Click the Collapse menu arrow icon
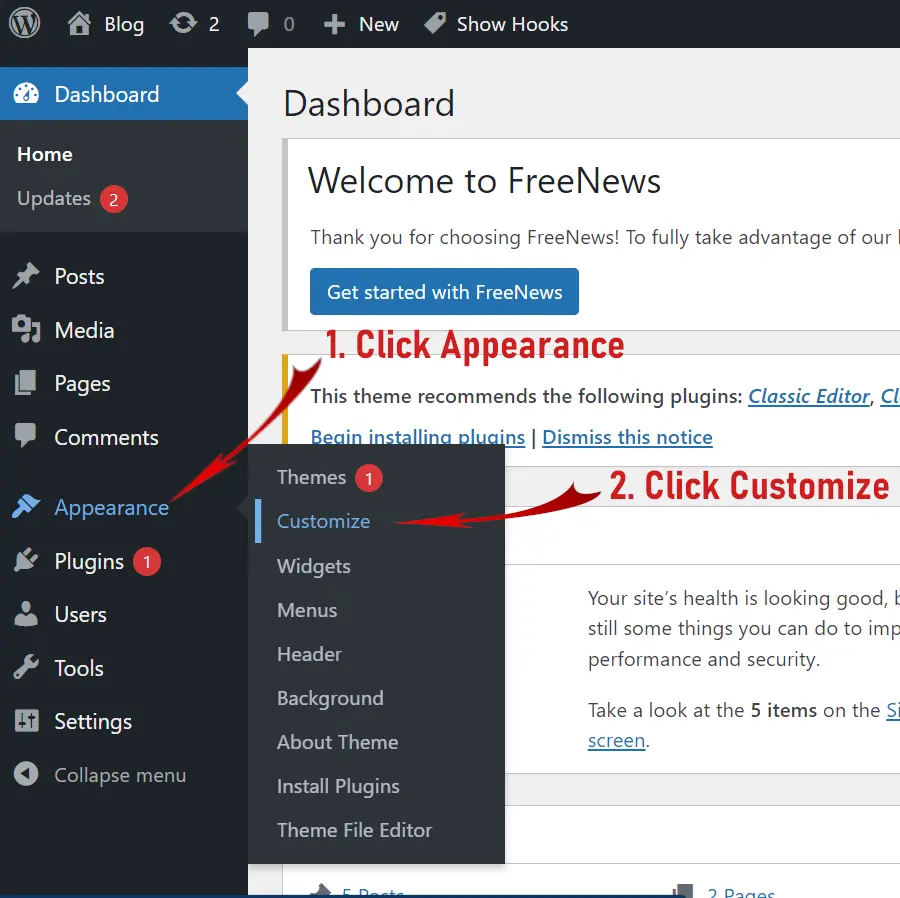This screenshot has height=898, width=900. click(x=26, y=774)
